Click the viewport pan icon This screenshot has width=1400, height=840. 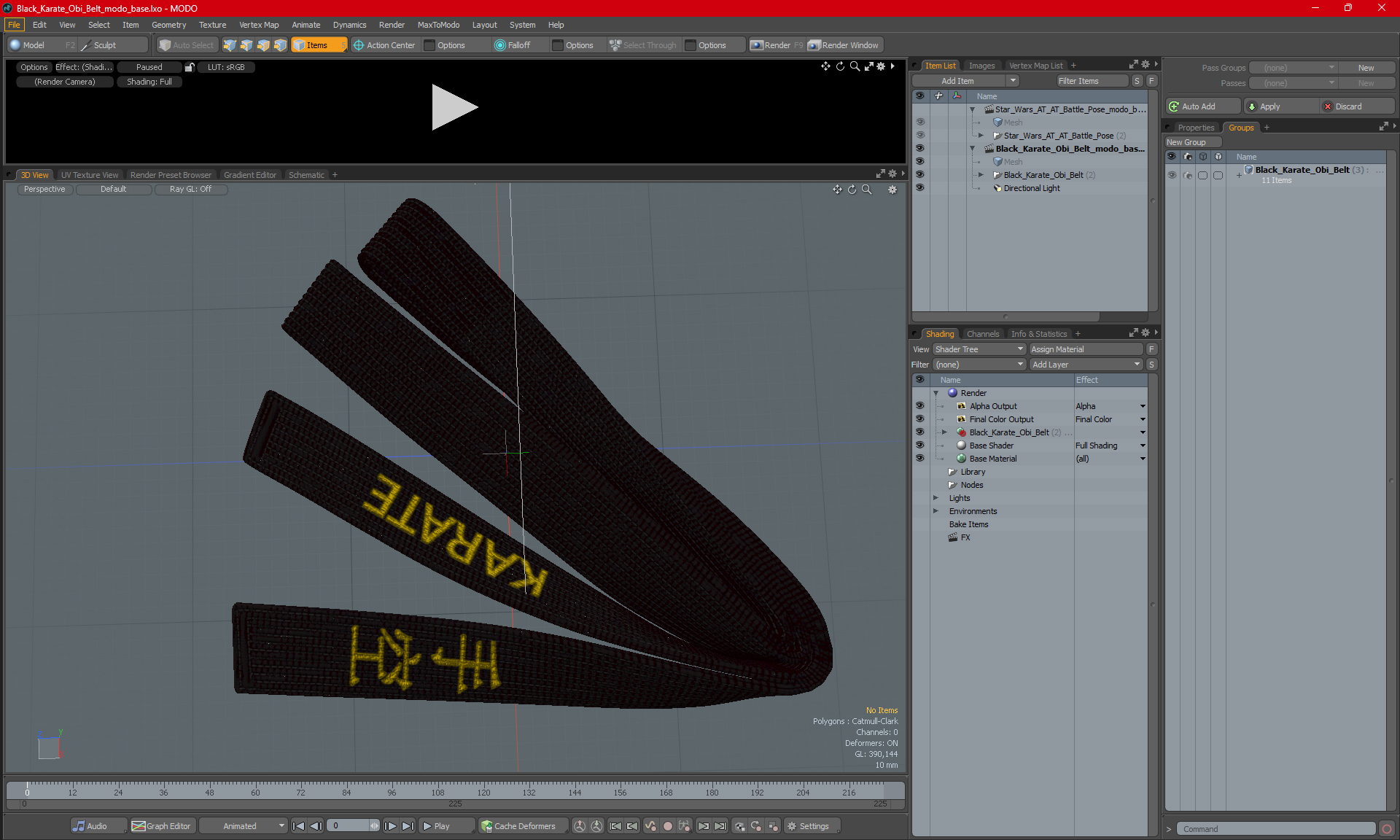(837, 190)
